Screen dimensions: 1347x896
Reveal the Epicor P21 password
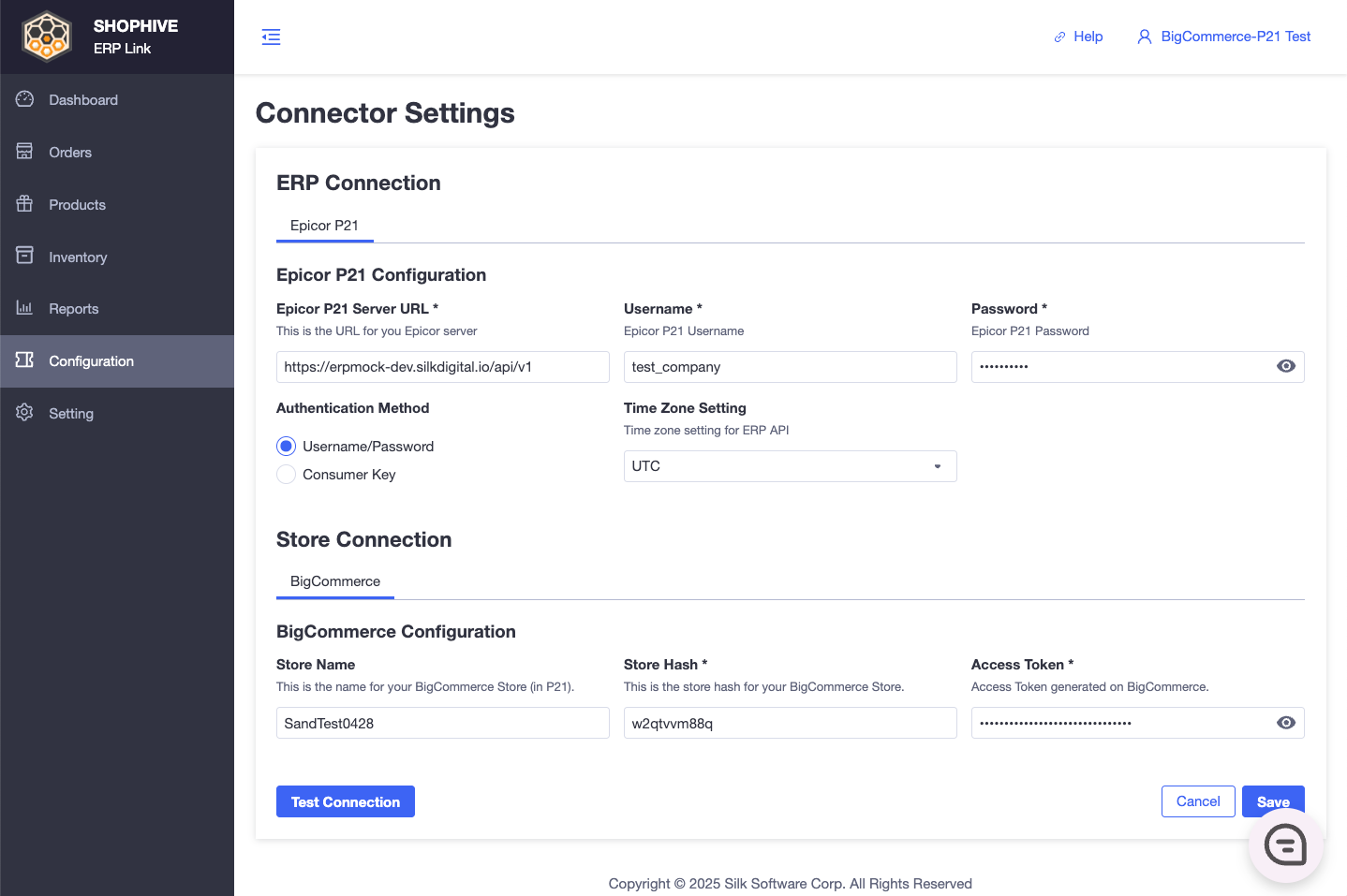pyautogui.click(x=1286, y=366)
